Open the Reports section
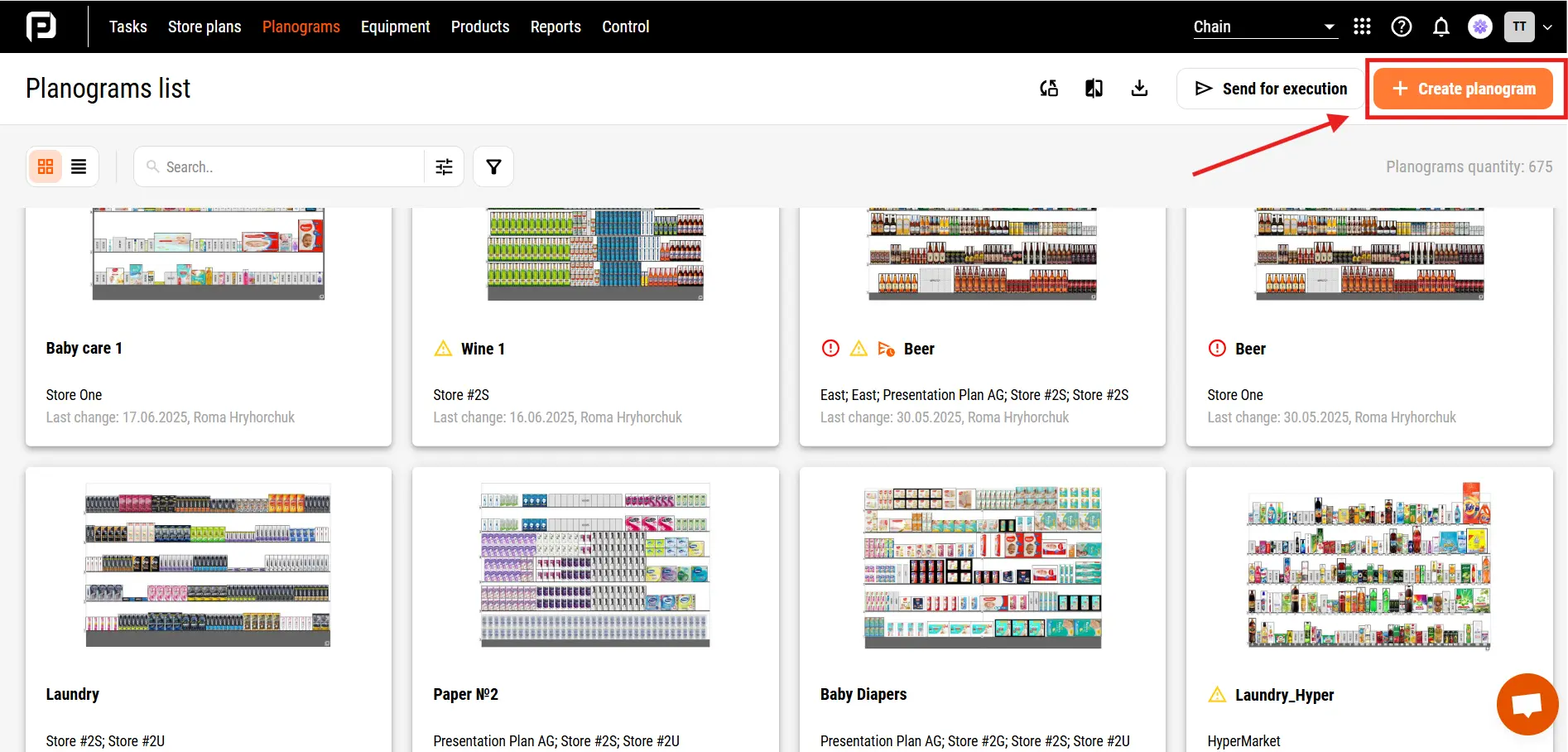Screen dimensions: 1568x752 click(x=556, y=26)
